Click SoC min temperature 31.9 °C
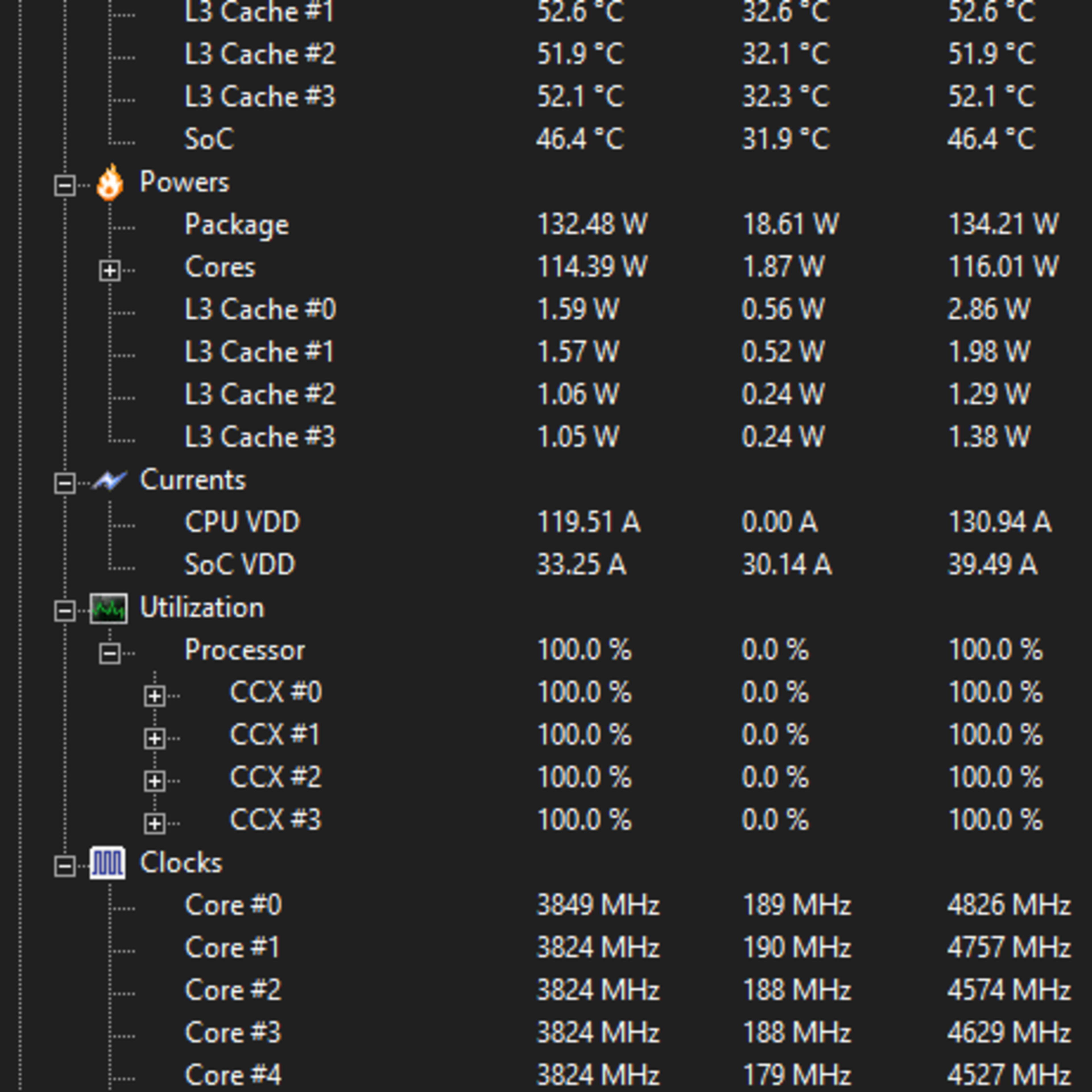The width and height of the screenshot is (1092, 1092). click(786, 139)
